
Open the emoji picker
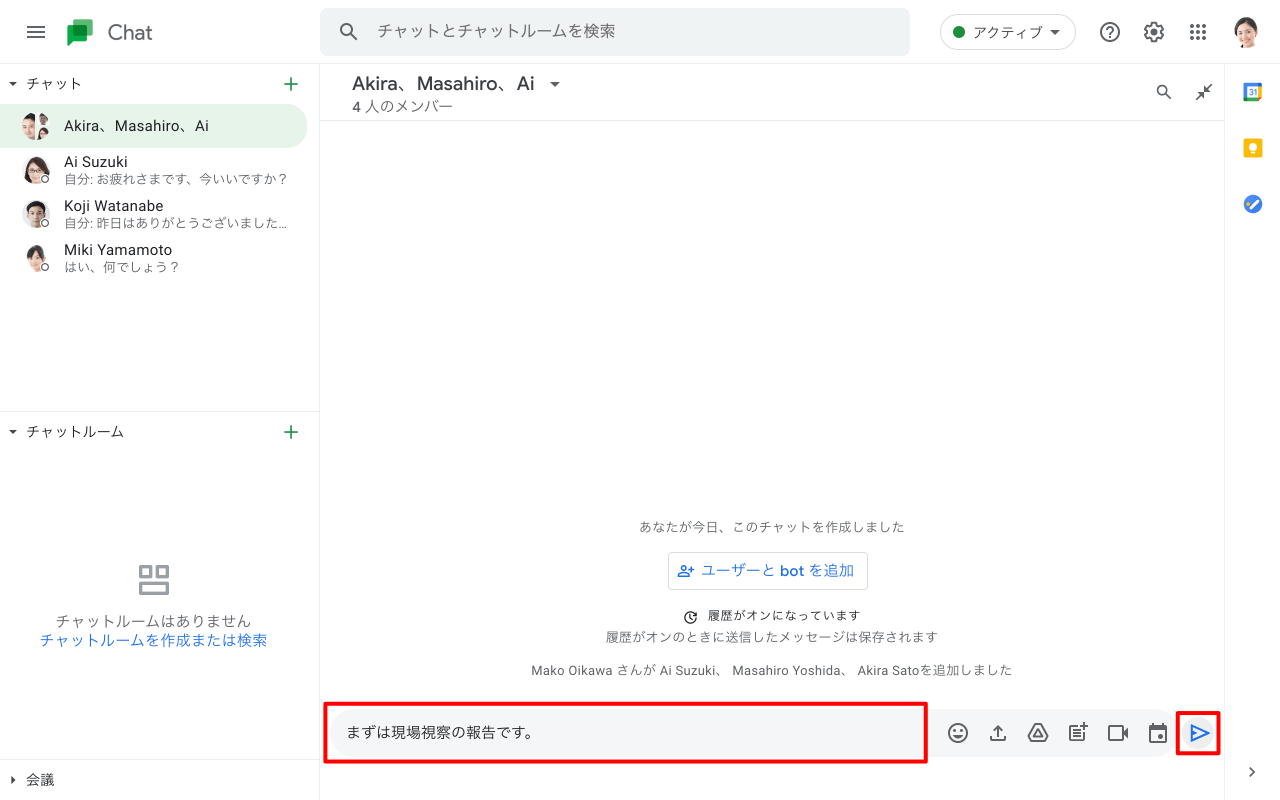958,733
